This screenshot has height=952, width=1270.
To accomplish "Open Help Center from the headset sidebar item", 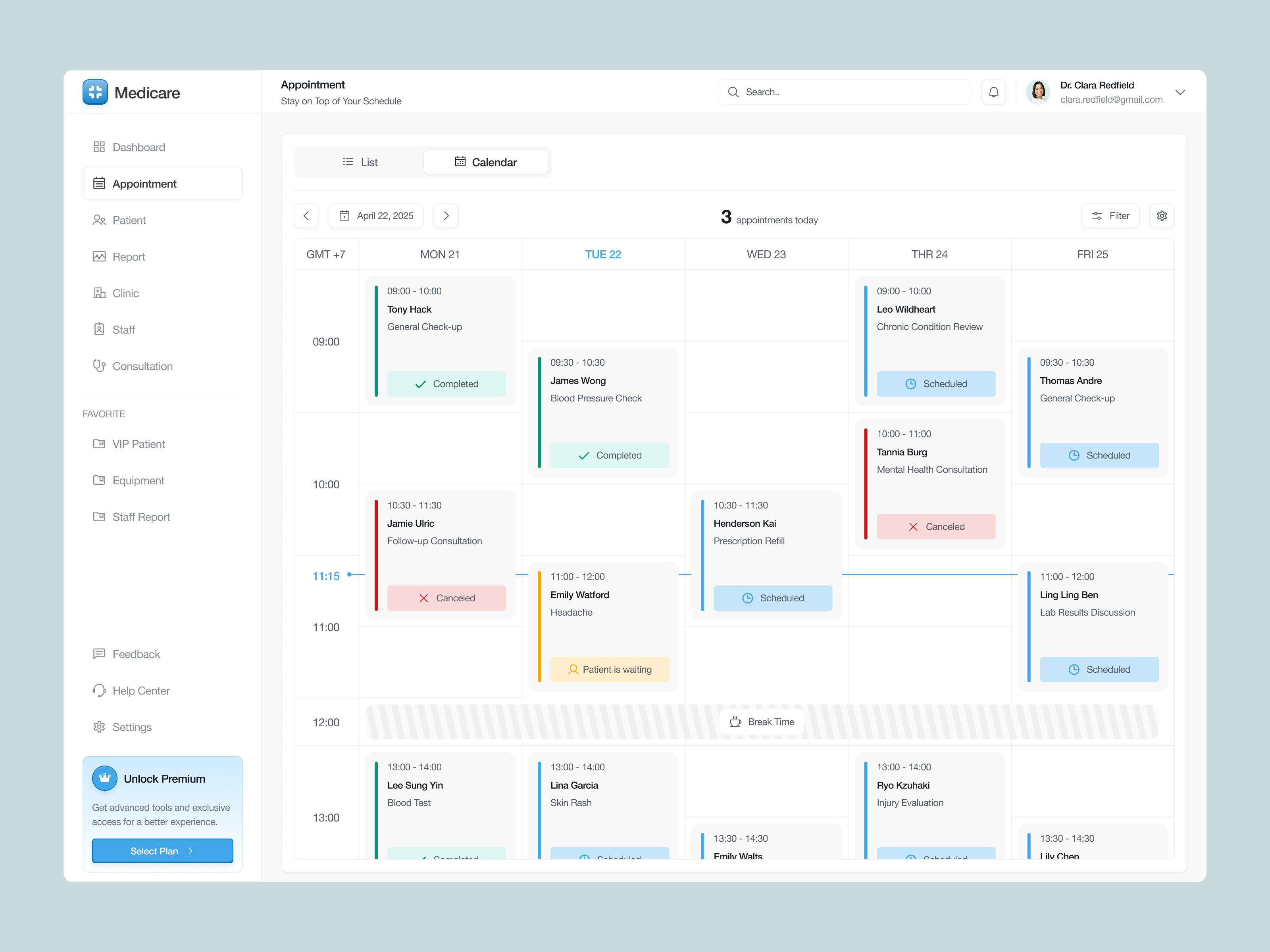I will (x=140, y=690).
